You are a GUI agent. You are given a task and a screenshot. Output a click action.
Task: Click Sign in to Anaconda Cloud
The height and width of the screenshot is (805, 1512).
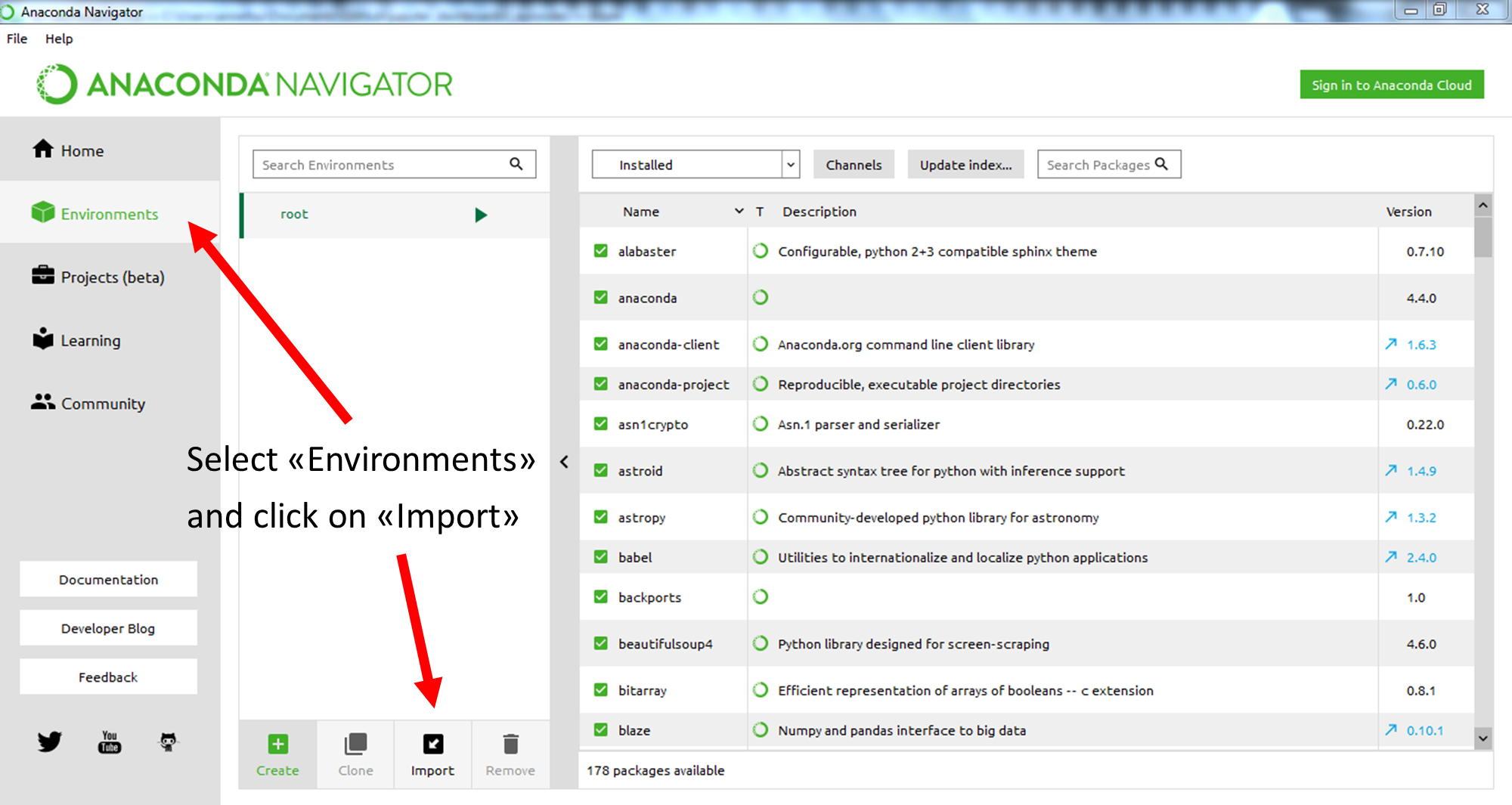pyautogui.click(x=1392, y=85)
